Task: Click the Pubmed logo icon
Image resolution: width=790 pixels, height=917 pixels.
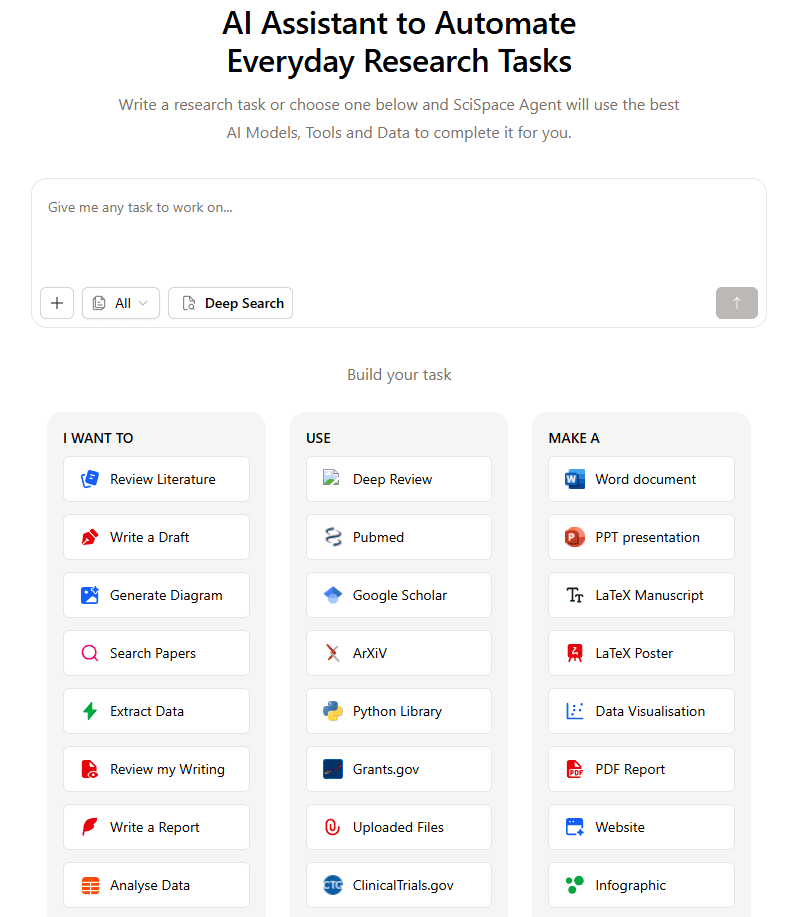Action: click(x=333, y=537)
